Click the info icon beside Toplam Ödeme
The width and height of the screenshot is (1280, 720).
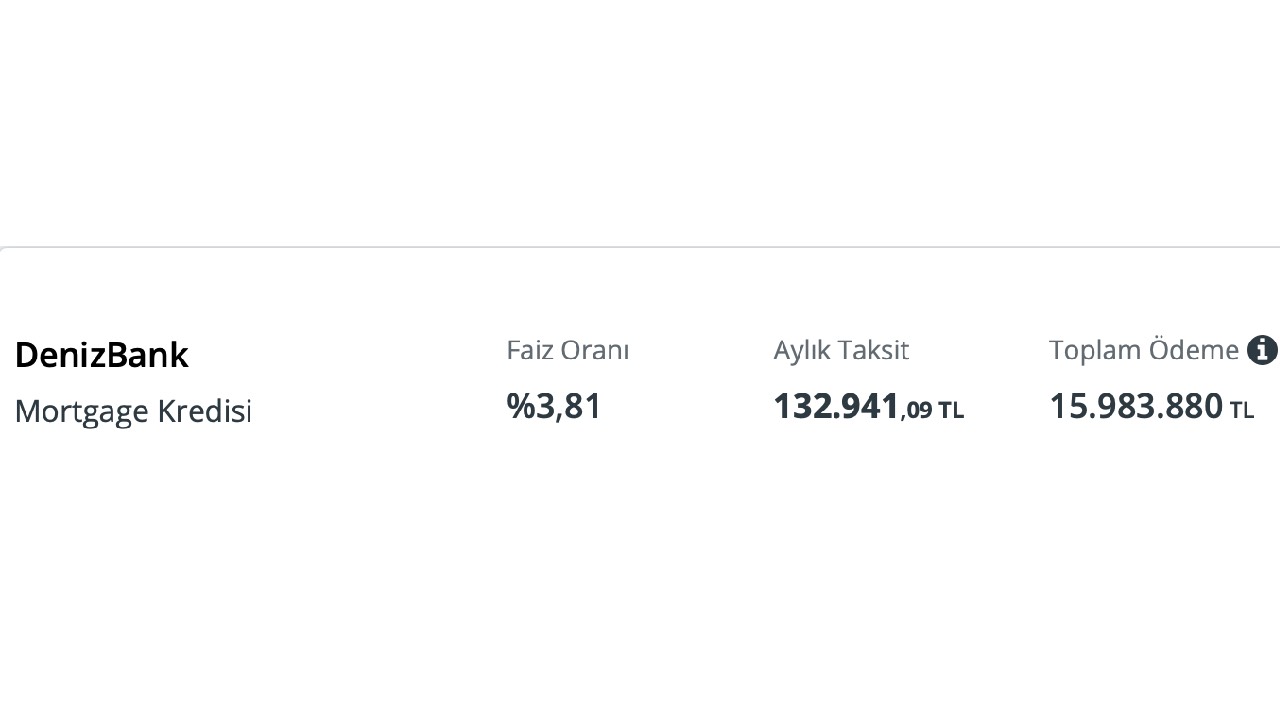1262,350
